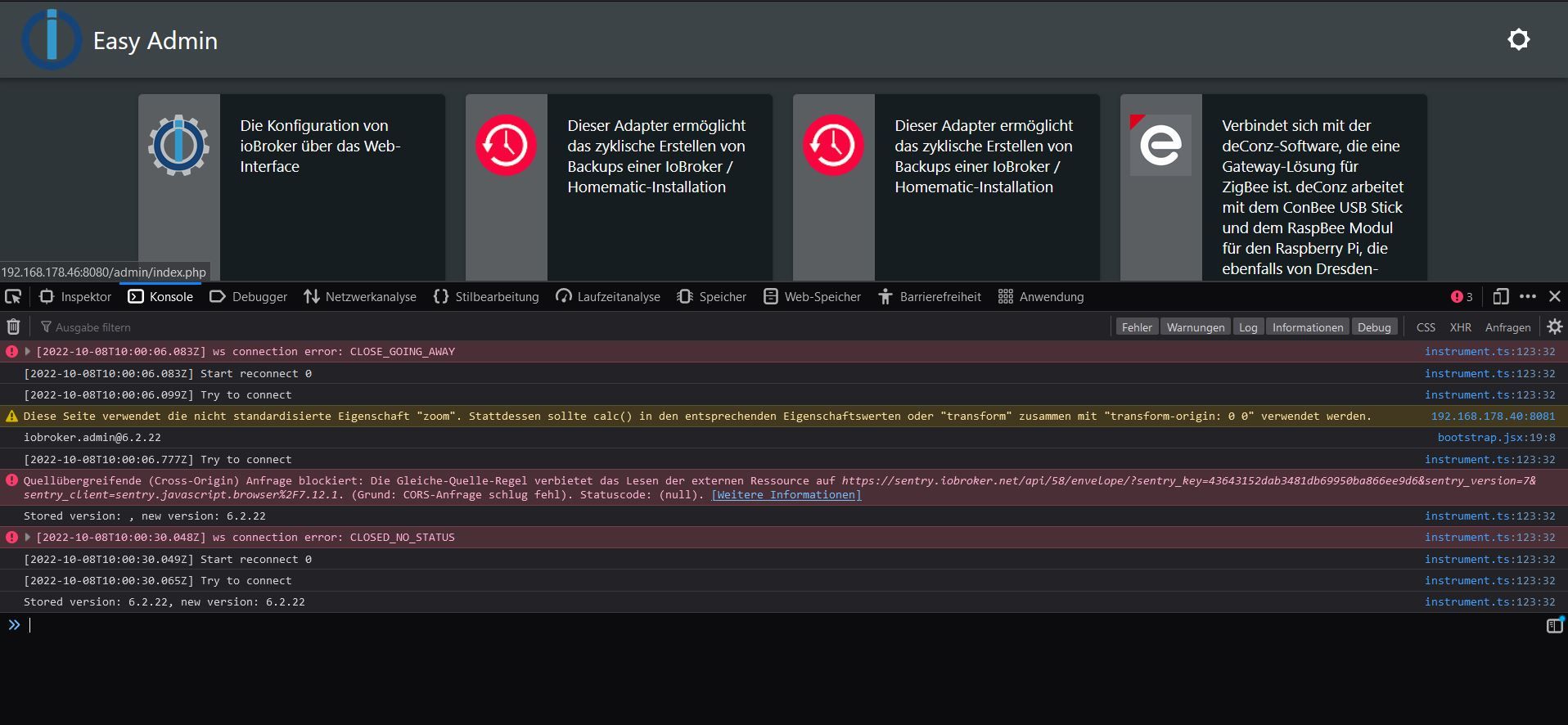Screen dimensions: 1568x725
Task: Open the admin adapter gear icon tile
Action: click(179, 146)
